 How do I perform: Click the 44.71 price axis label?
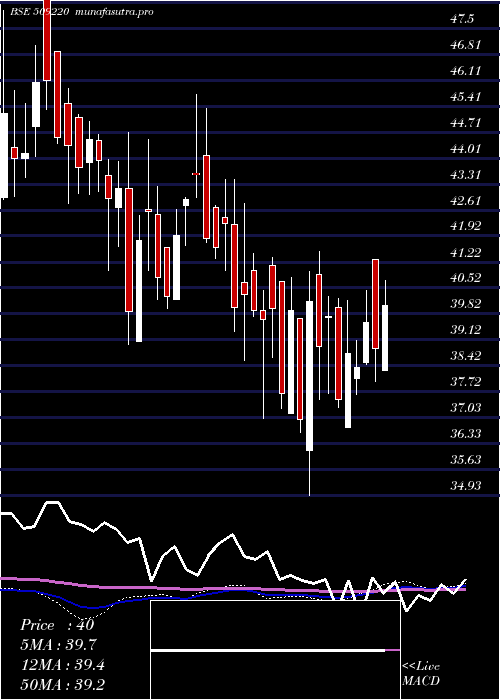click(465, 123)
